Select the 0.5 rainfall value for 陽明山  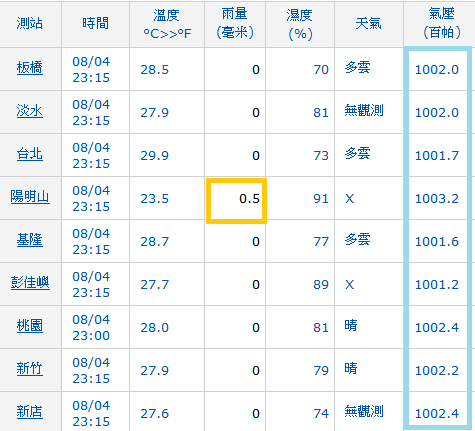pyautogui.click(x=249, y=199)
